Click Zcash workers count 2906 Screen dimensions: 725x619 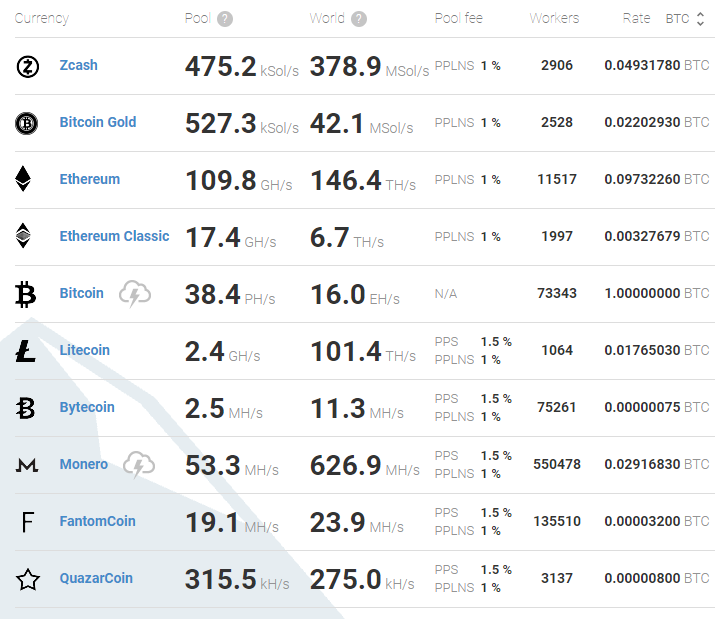pos(557,65)
